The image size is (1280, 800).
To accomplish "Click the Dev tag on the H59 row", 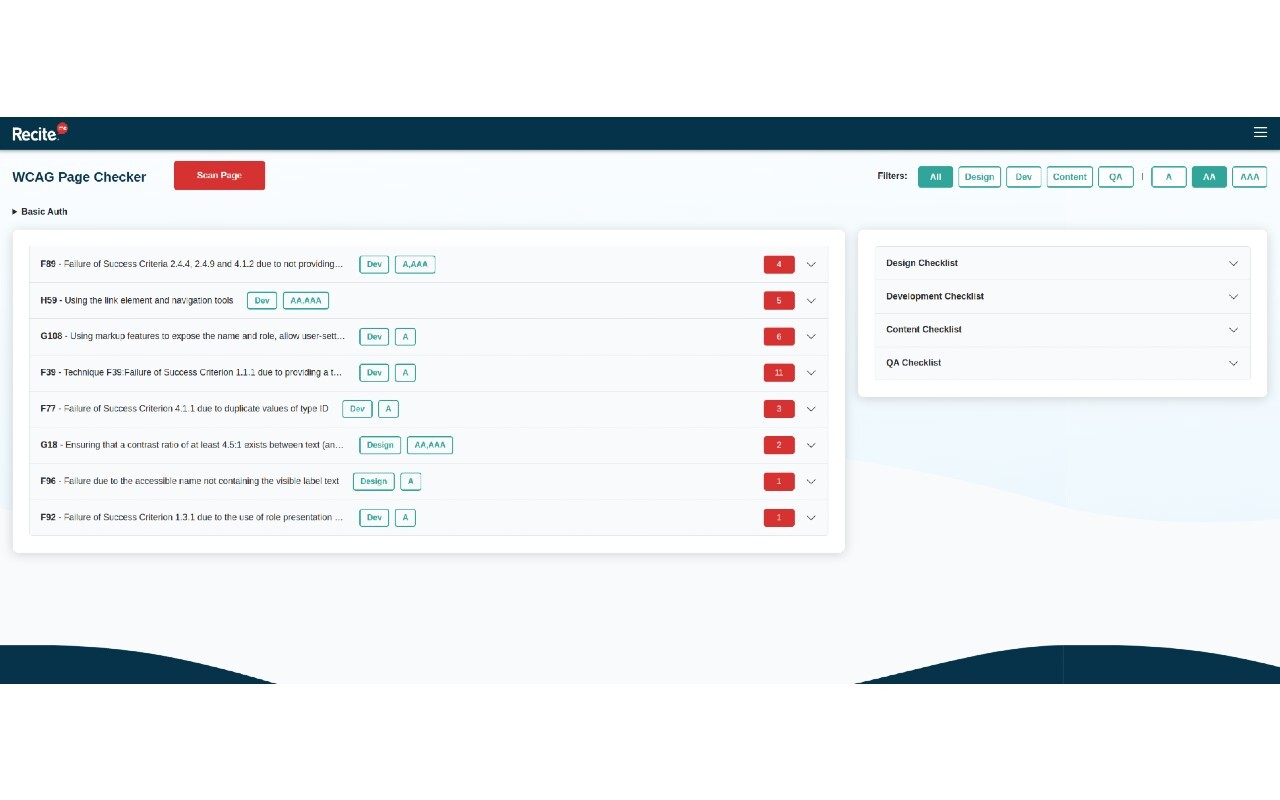I will (262, 301).
